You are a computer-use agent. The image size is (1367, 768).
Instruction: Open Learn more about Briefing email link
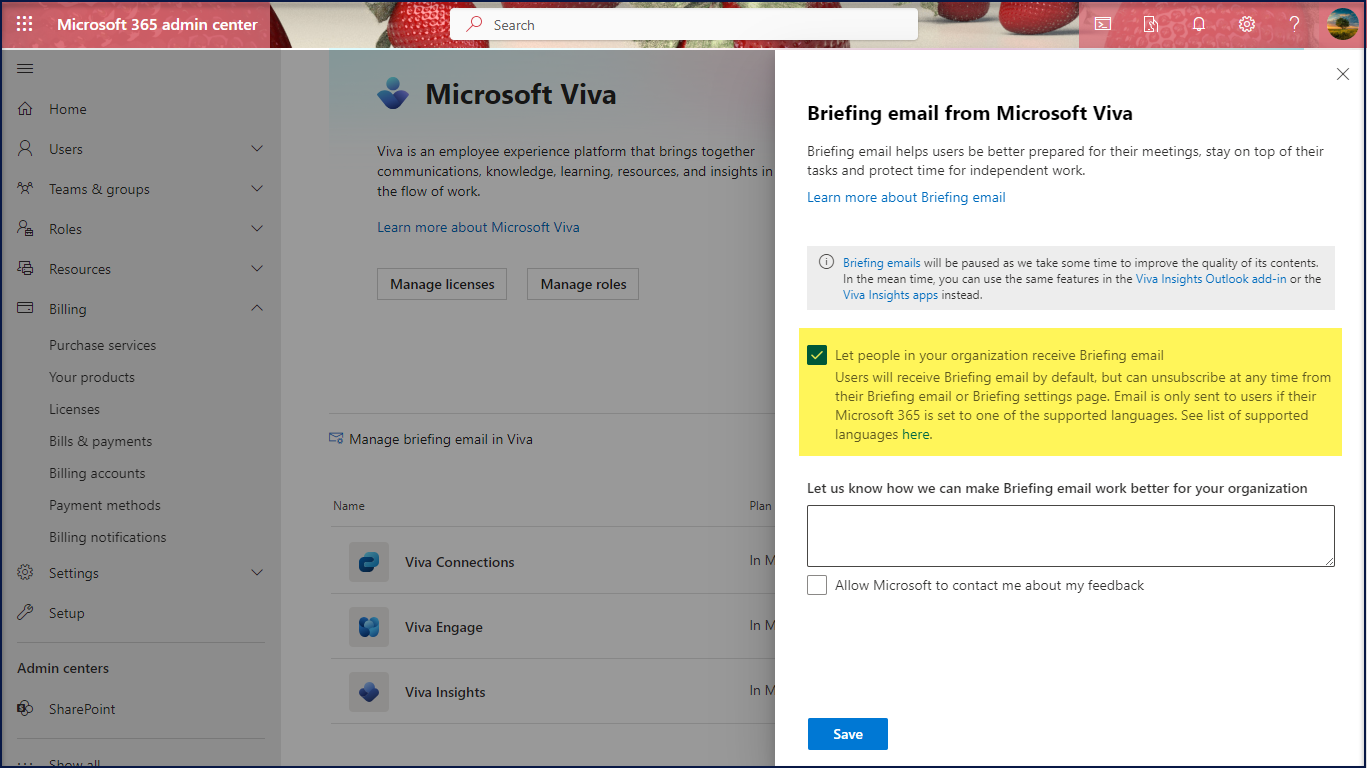[906, 197]
